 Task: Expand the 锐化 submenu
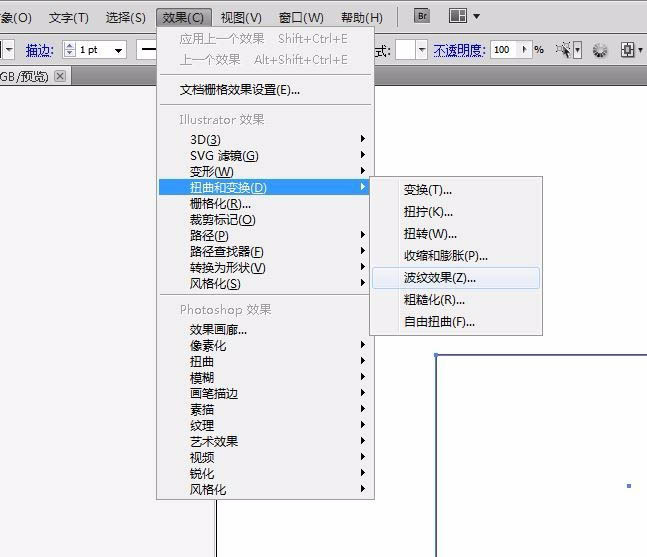[x=265, y=473]
